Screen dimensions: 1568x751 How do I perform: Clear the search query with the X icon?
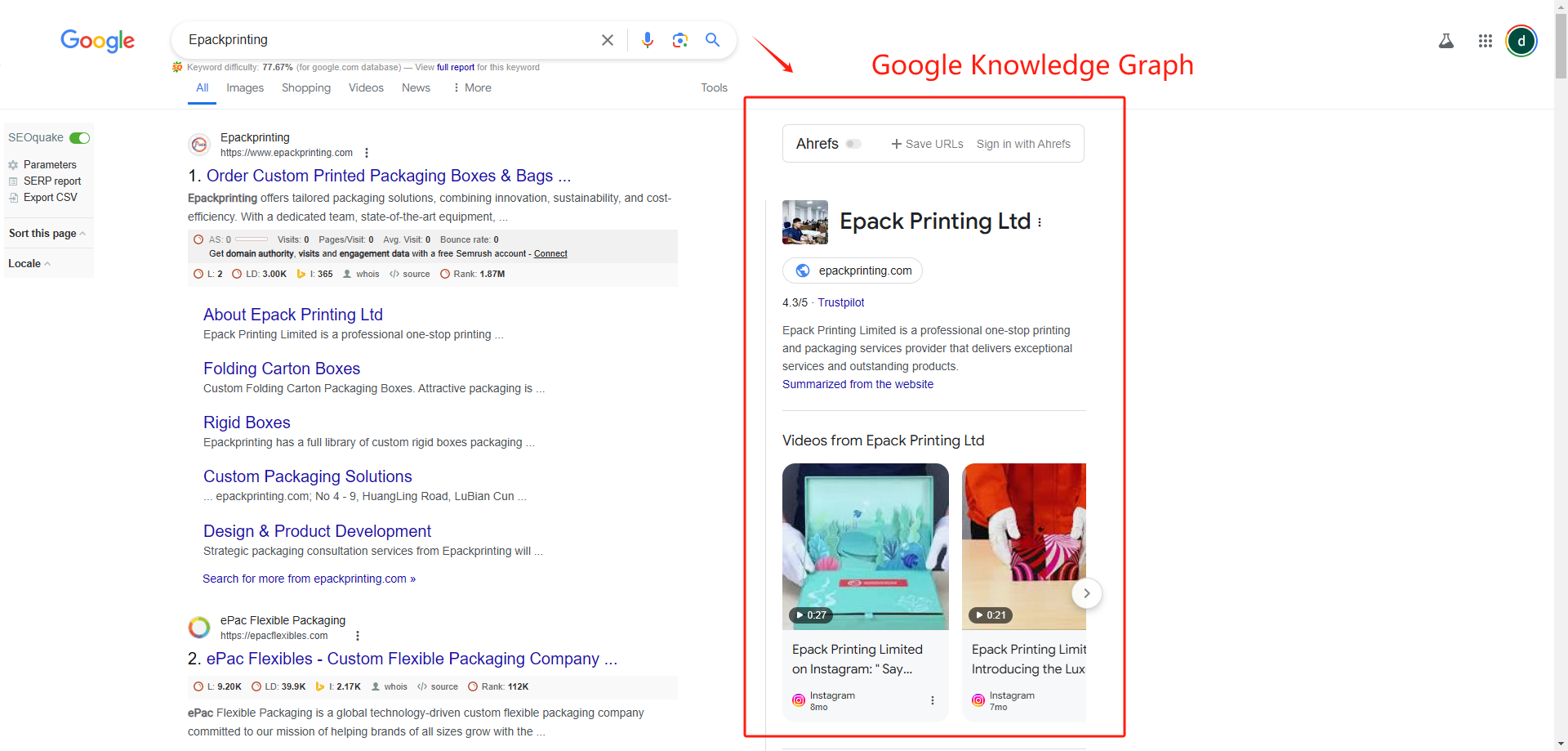coord(607,39)
